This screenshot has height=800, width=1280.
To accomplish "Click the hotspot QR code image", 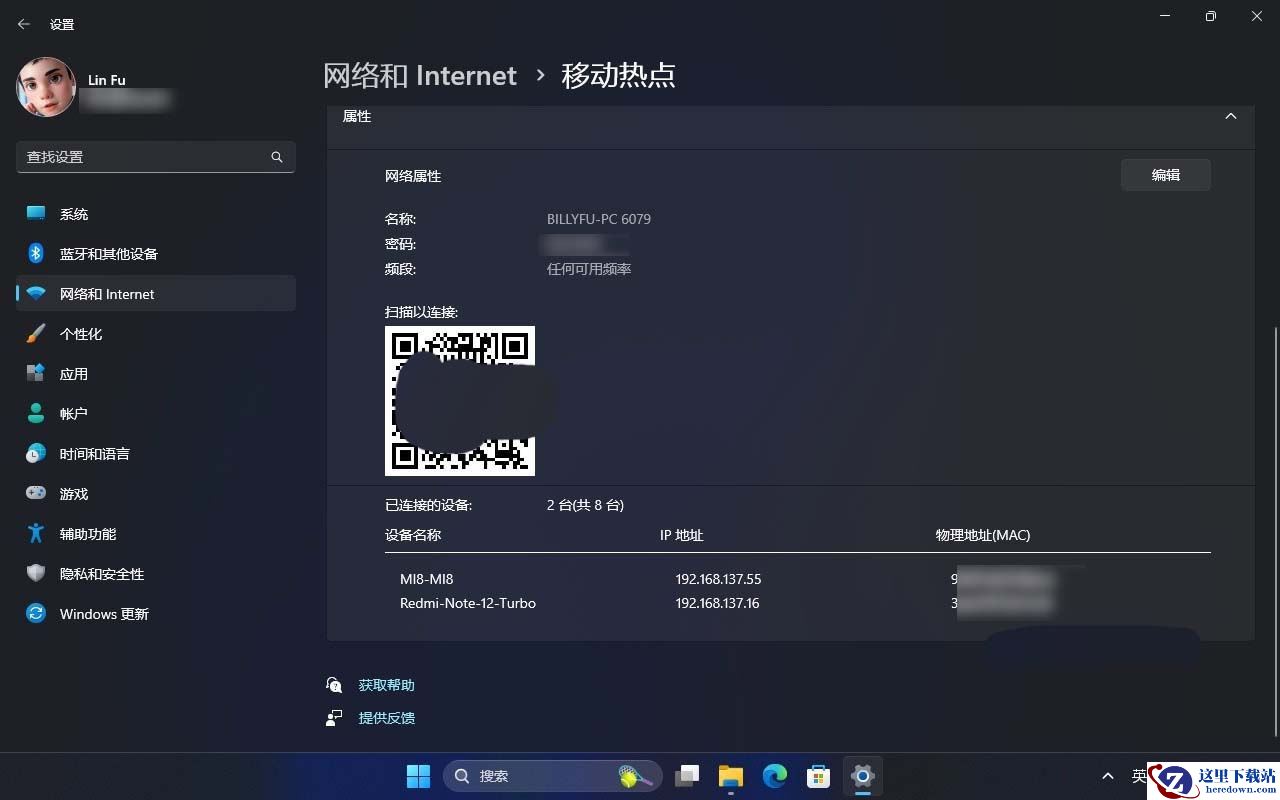I will coord(460,401).
